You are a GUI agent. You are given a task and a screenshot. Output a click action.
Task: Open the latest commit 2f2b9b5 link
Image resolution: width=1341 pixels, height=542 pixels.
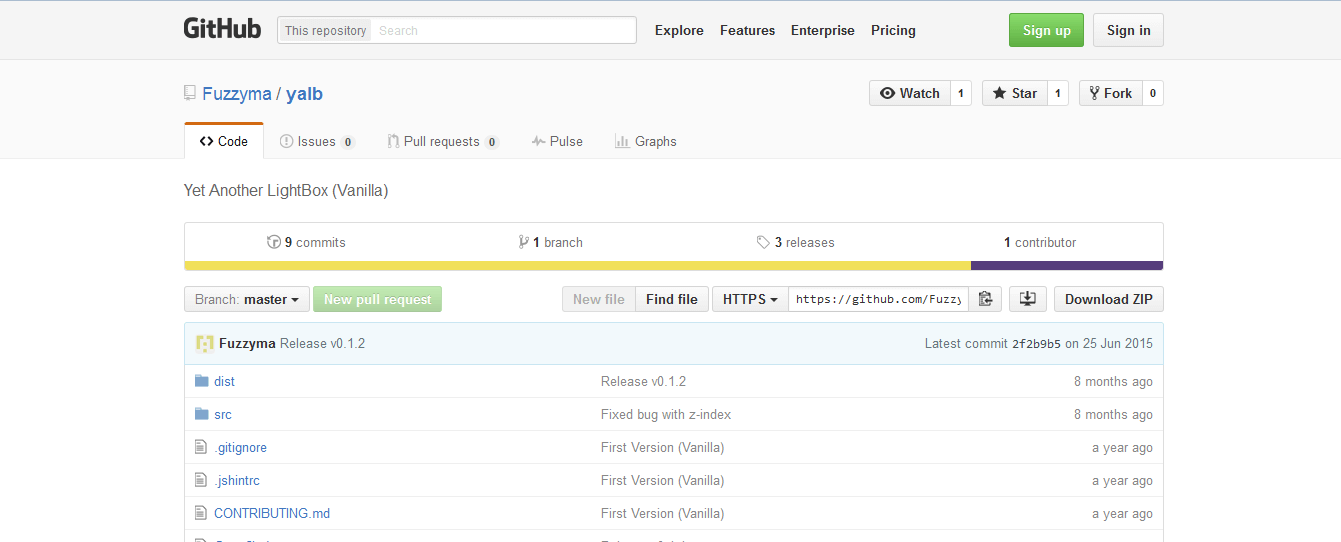[x=1036, y=343]
